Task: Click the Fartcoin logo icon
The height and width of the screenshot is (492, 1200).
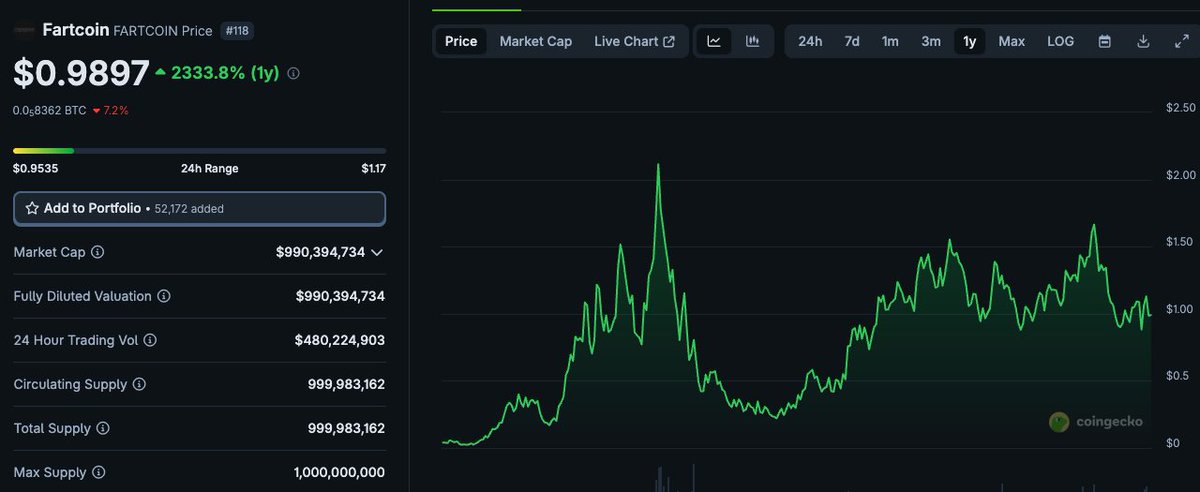Action: pos(24,30)
